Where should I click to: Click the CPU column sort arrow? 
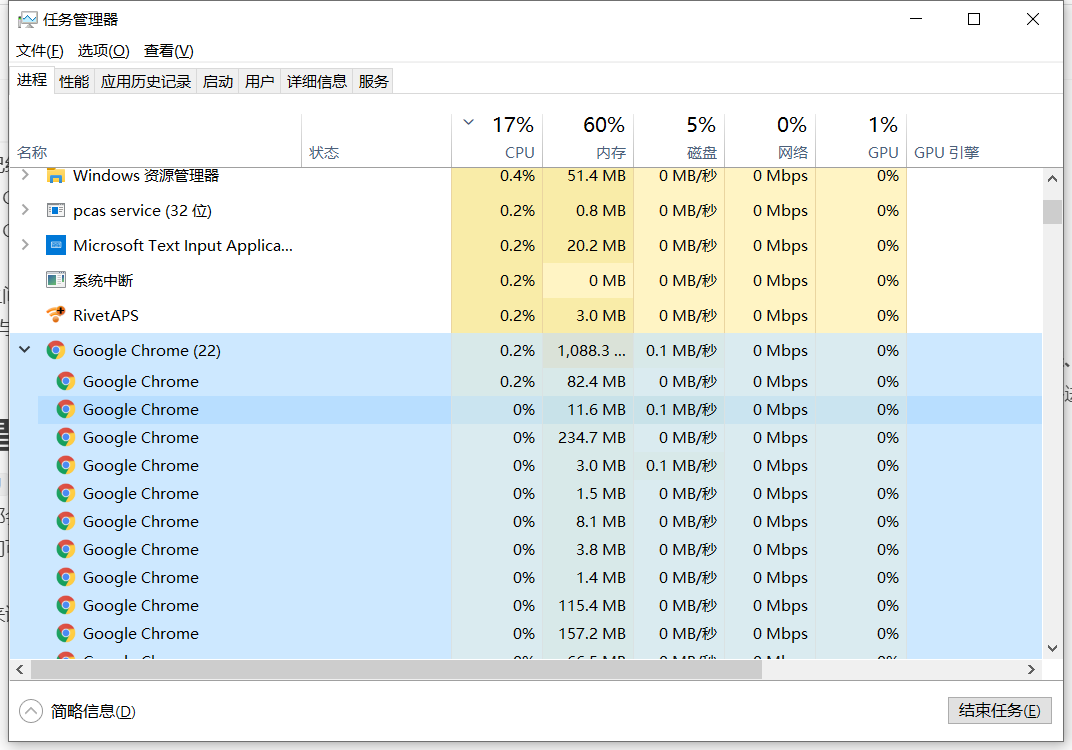[x=468, y=123]
